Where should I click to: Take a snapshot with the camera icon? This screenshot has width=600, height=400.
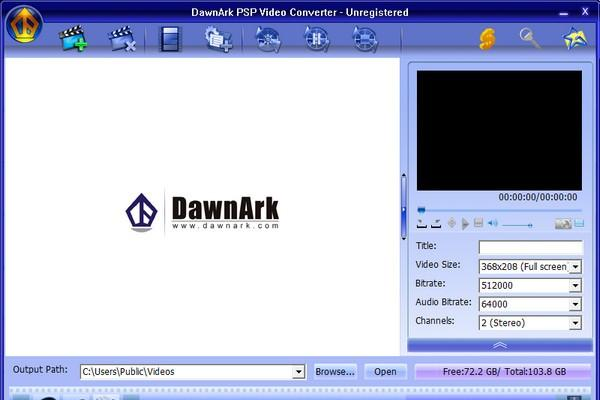(x=563, y=224)
